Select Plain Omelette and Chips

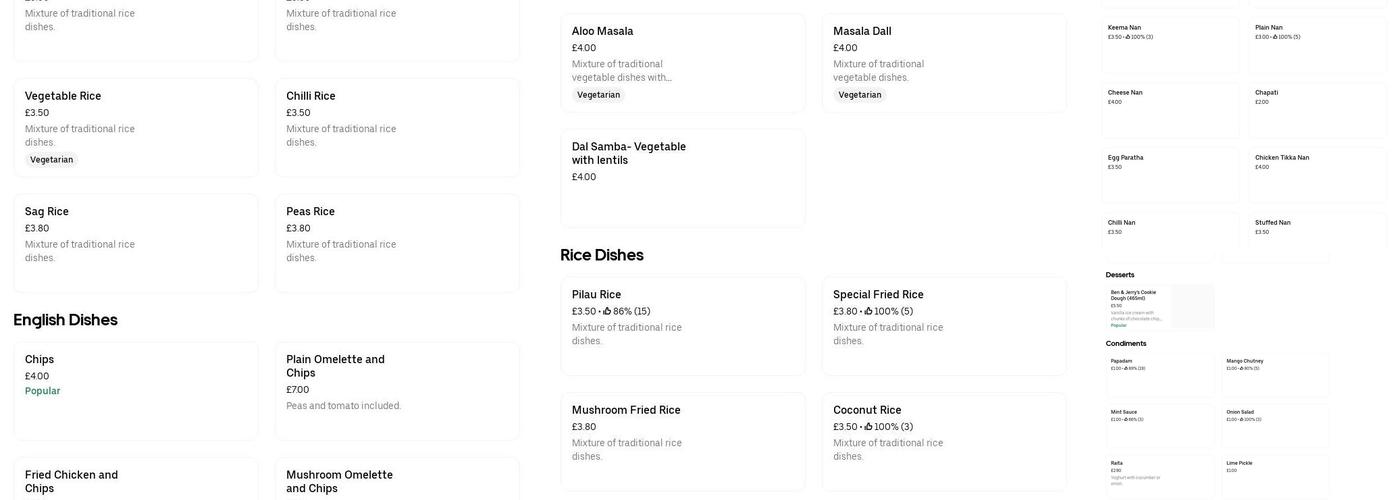tap(397, 391)
